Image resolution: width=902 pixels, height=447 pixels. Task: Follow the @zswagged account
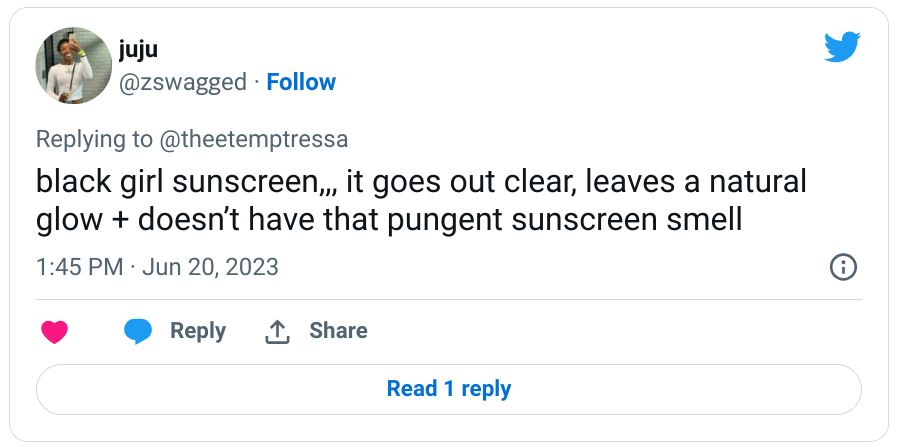[301, 82]
